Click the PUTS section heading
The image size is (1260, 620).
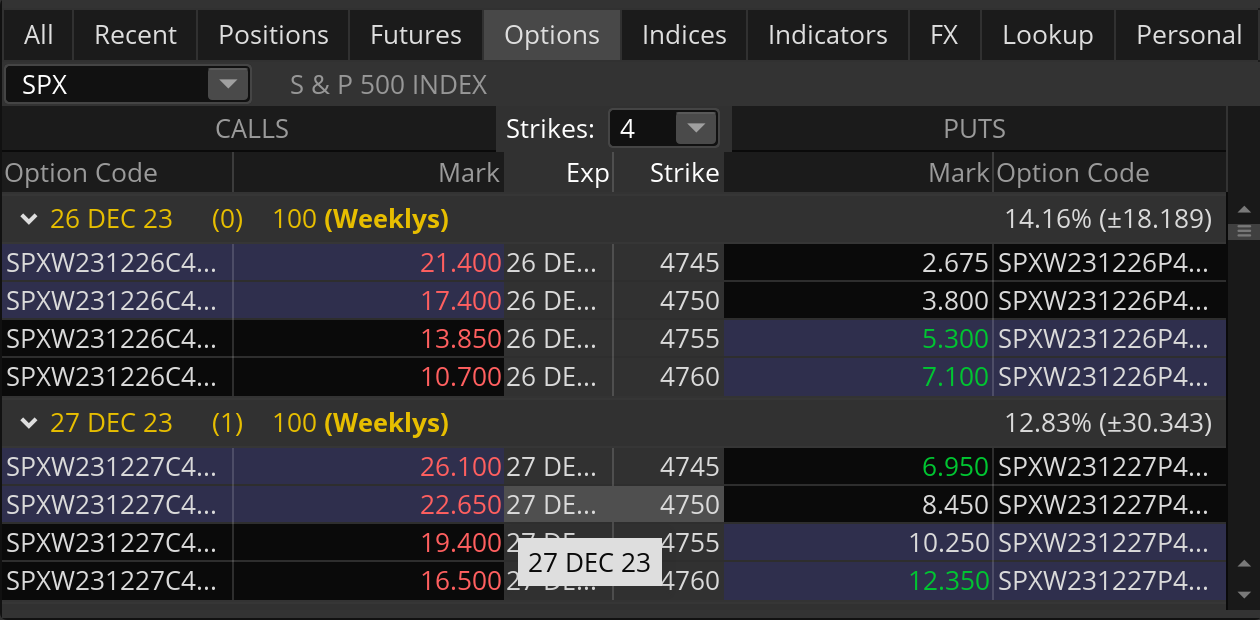pyautogui.click(x=975, y=129)
